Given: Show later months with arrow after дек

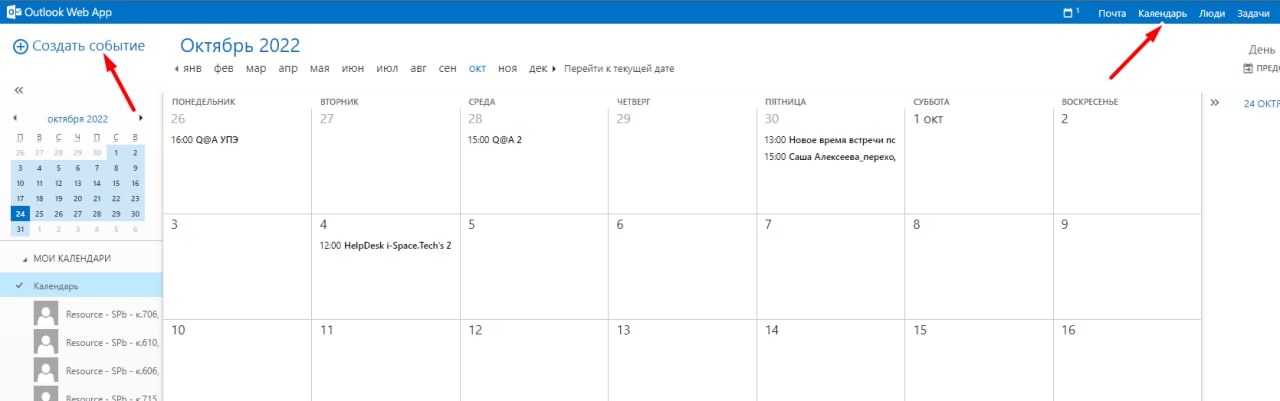Looking at the screenshot, I should (554, 69).
